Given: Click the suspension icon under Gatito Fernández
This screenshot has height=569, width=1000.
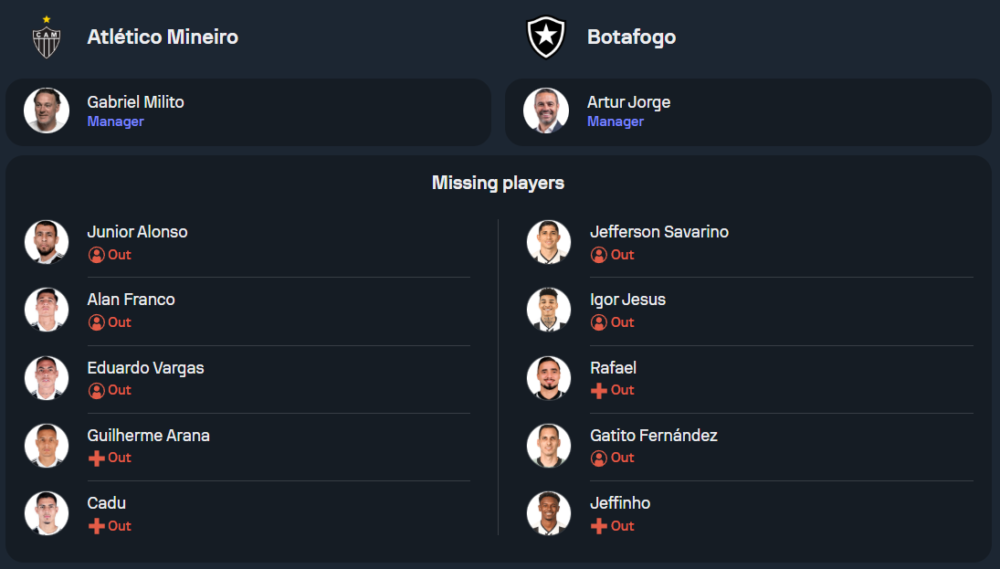Looking at the screenshot, I should point(599,458).
